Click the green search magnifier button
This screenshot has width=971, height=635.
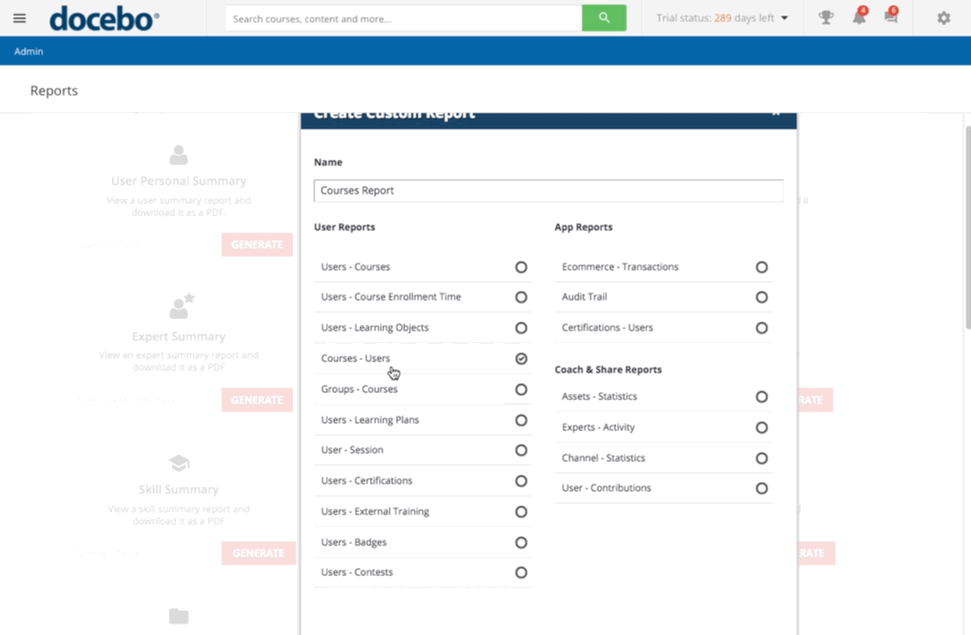[x=604, y=18]
